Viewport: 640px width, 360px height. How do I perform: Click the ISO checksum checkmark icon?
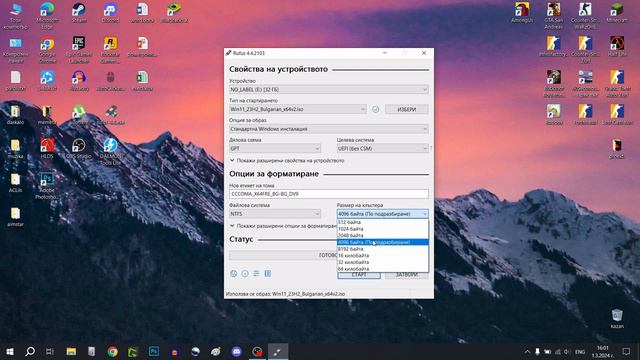[x=376, y=109]
